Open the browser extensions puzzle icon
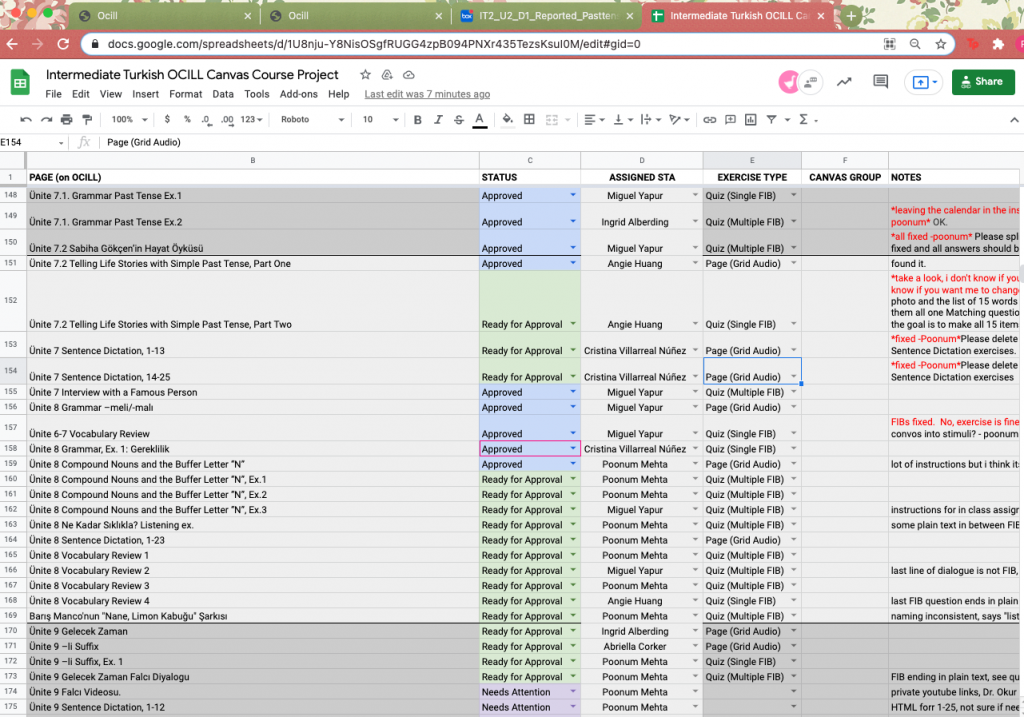The width and height of the screenshot is (1024, 717). tap(997, 44)
